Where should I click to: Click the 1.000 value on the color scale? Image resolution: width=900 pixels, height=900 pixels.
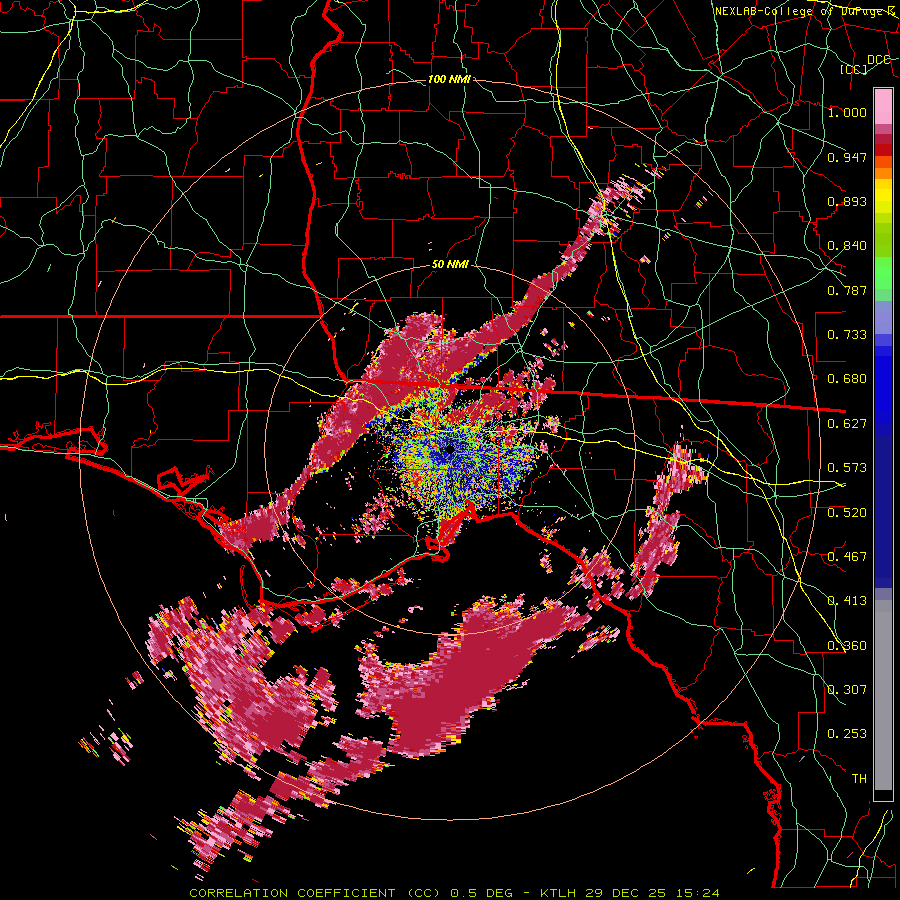847,112
